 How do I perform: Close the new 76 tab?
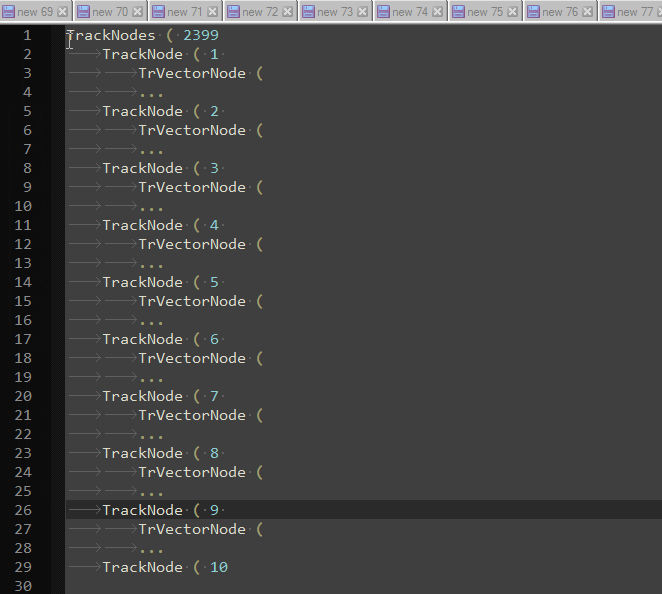coord(588,12)
